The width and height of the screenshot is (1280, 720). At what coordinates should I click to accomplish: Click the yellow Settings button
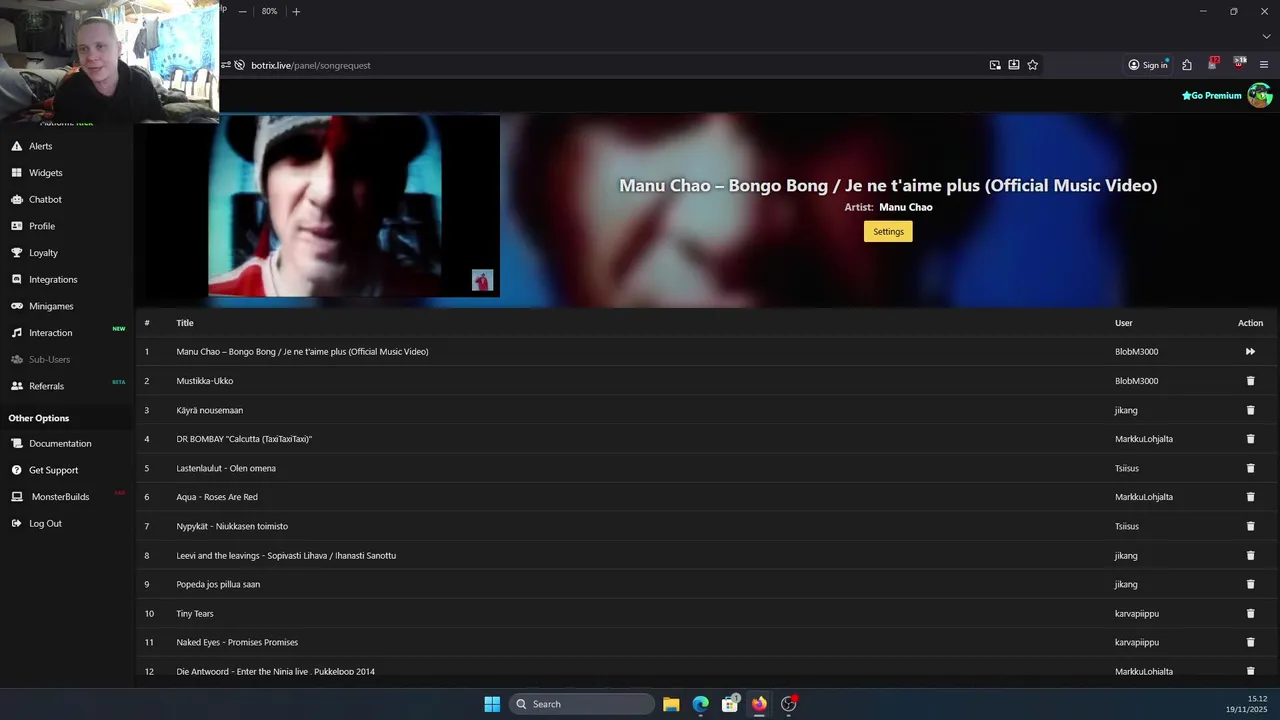(888, 231)
